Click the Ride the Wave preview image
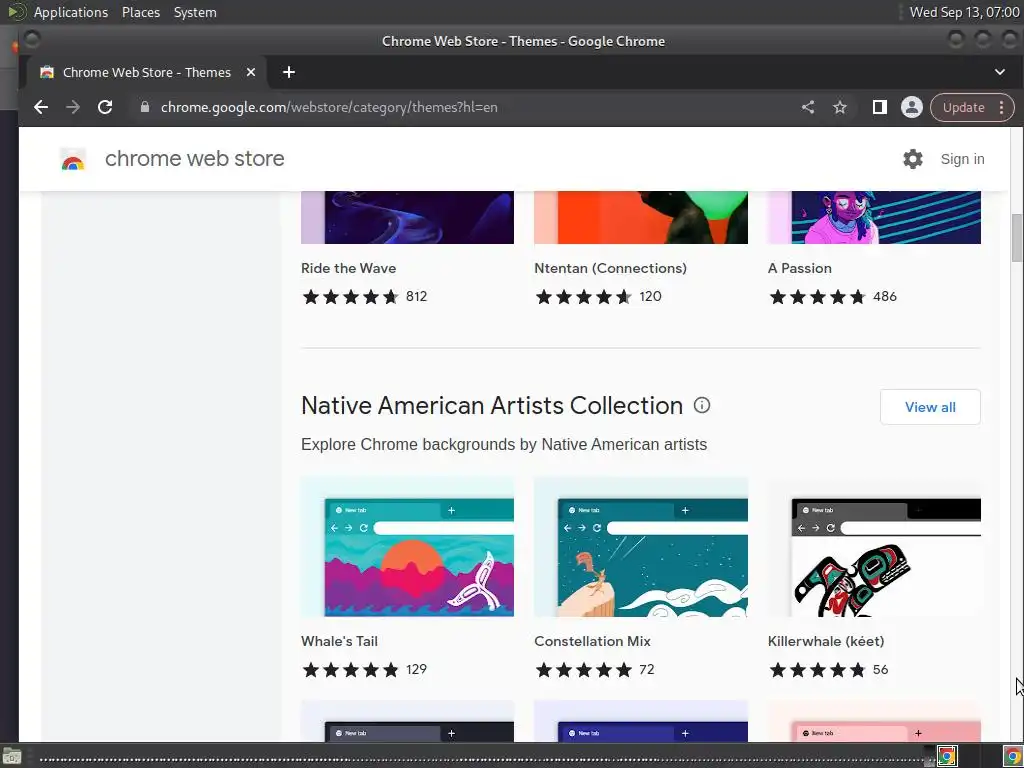Screen dimensions: 1024x768 click(x=408, y=217)
